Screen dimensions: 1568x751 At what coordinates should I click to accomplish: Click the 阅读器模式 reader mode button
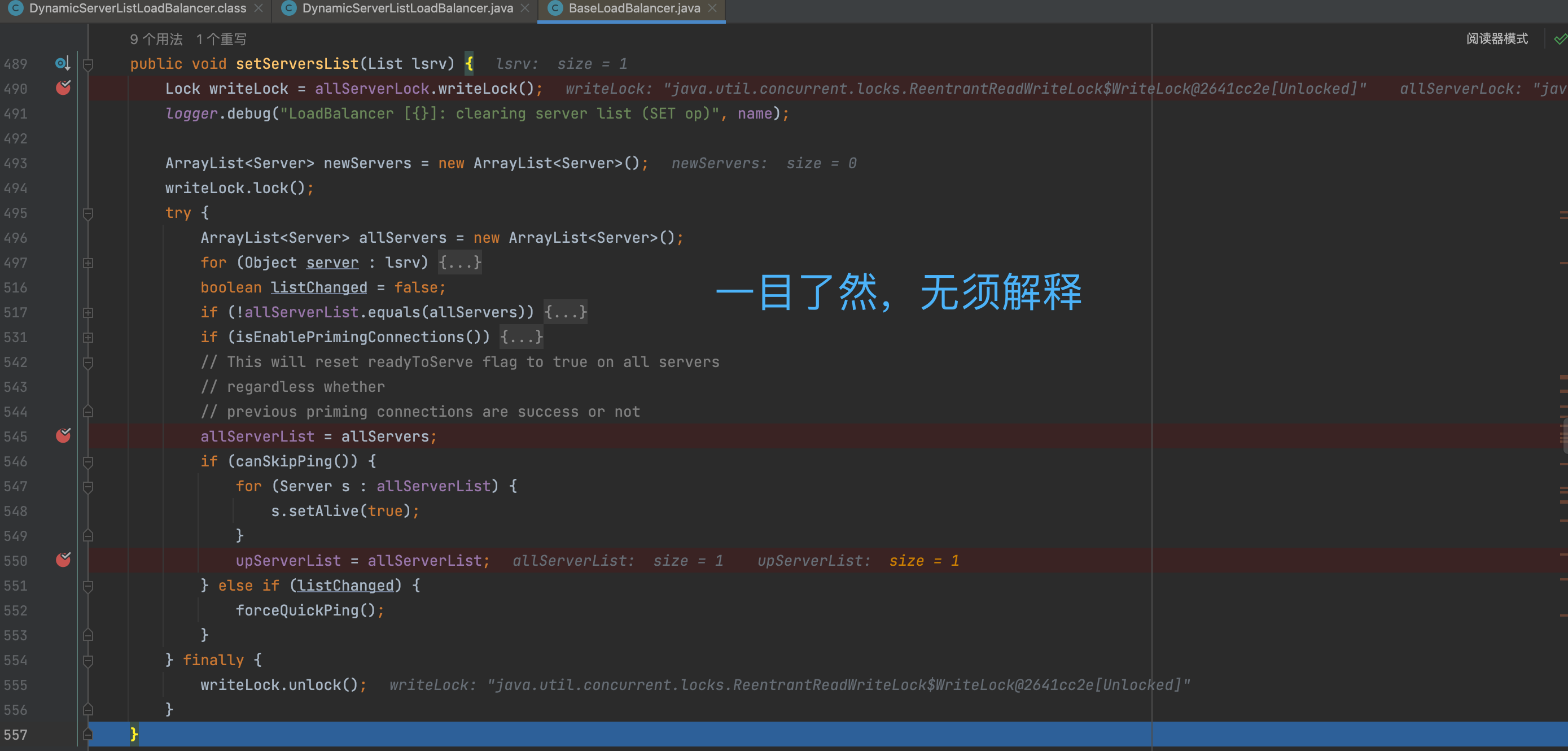tap(1496, 39)
